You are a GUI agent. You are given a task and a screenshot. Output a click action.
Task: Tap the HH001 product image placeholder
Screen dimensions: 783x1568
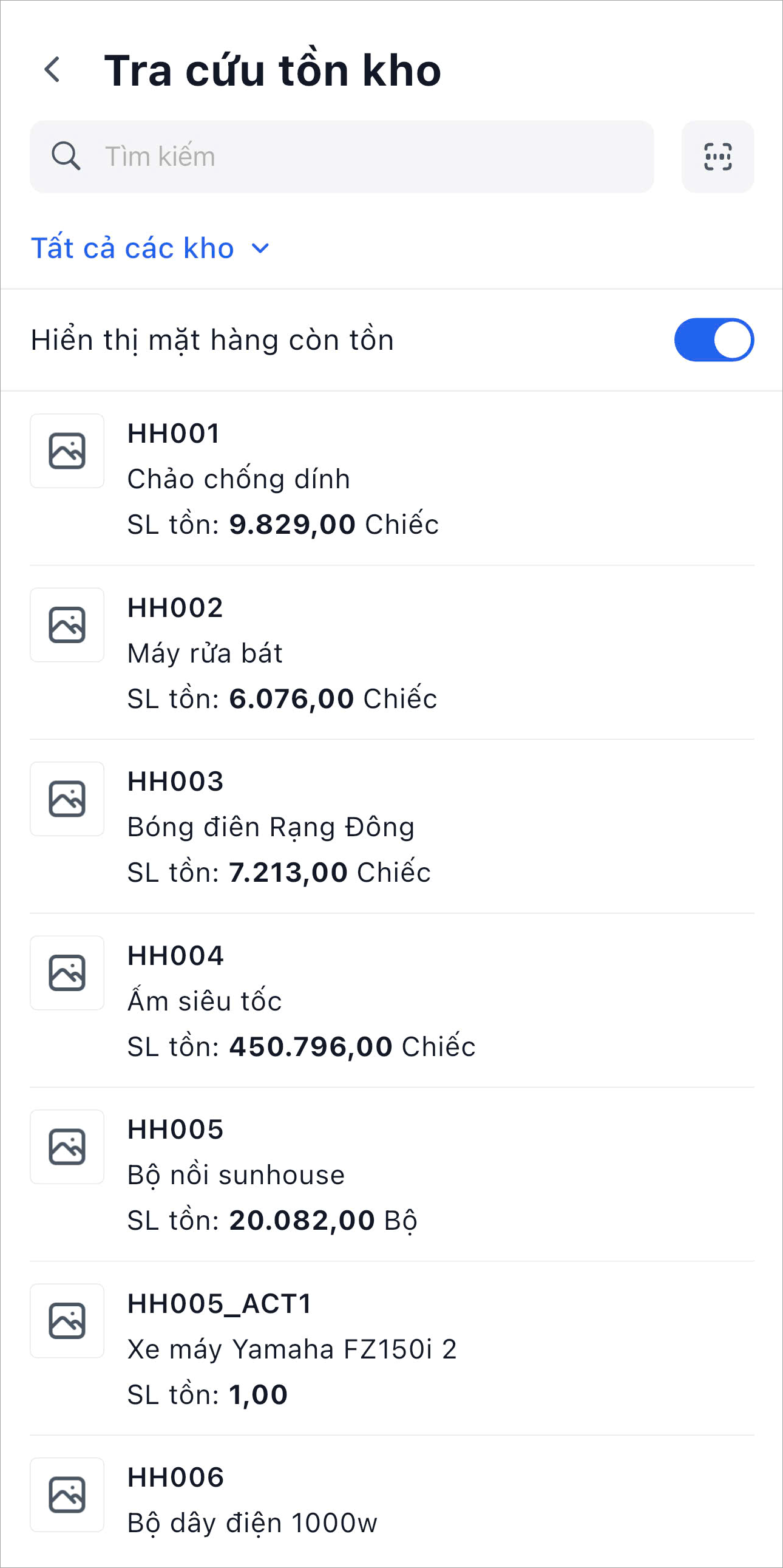tap(67, 451)
